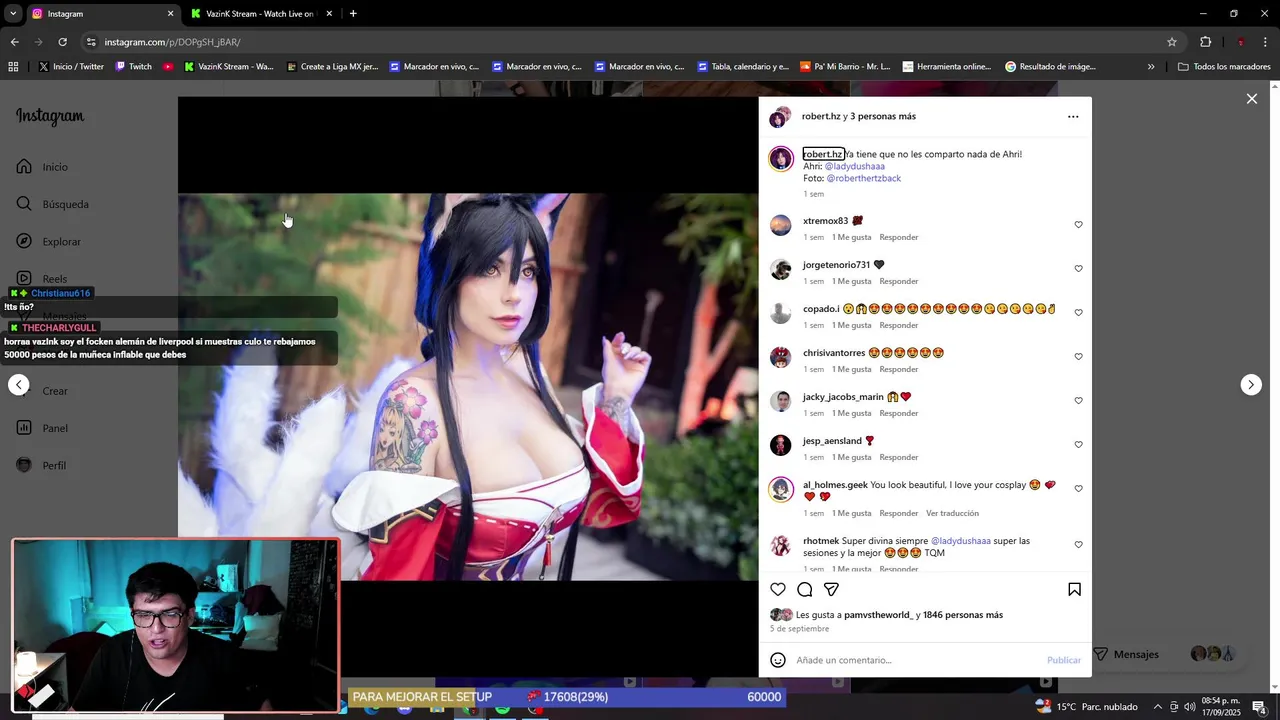Click Publicar to post comment
The width and height of the screenshot is (1280, 720).
coord(1063,660)
